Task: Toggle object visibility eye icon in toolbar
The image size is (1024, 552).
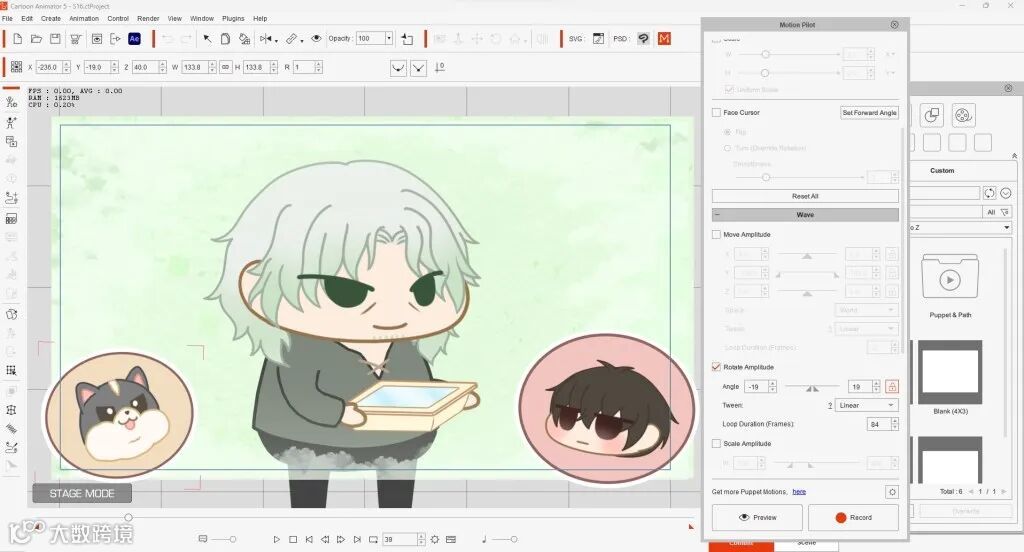Action: [316, 39]
